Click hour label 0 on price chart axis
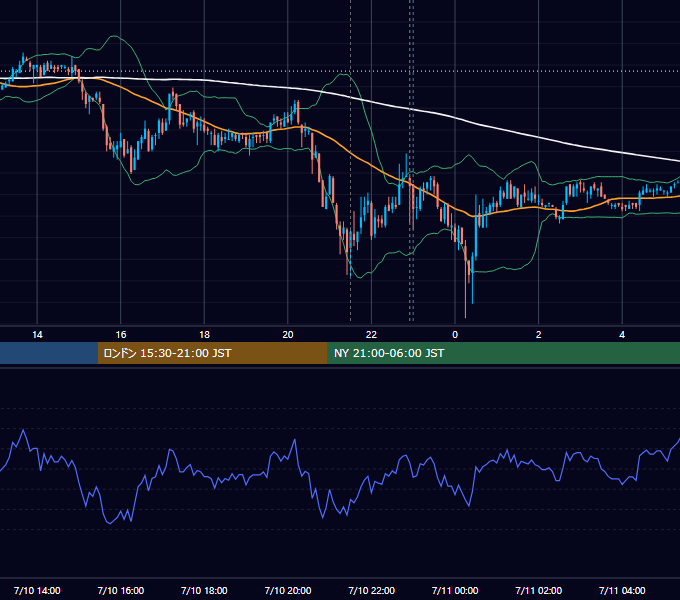The image size is (680, 600). [455, 335]
